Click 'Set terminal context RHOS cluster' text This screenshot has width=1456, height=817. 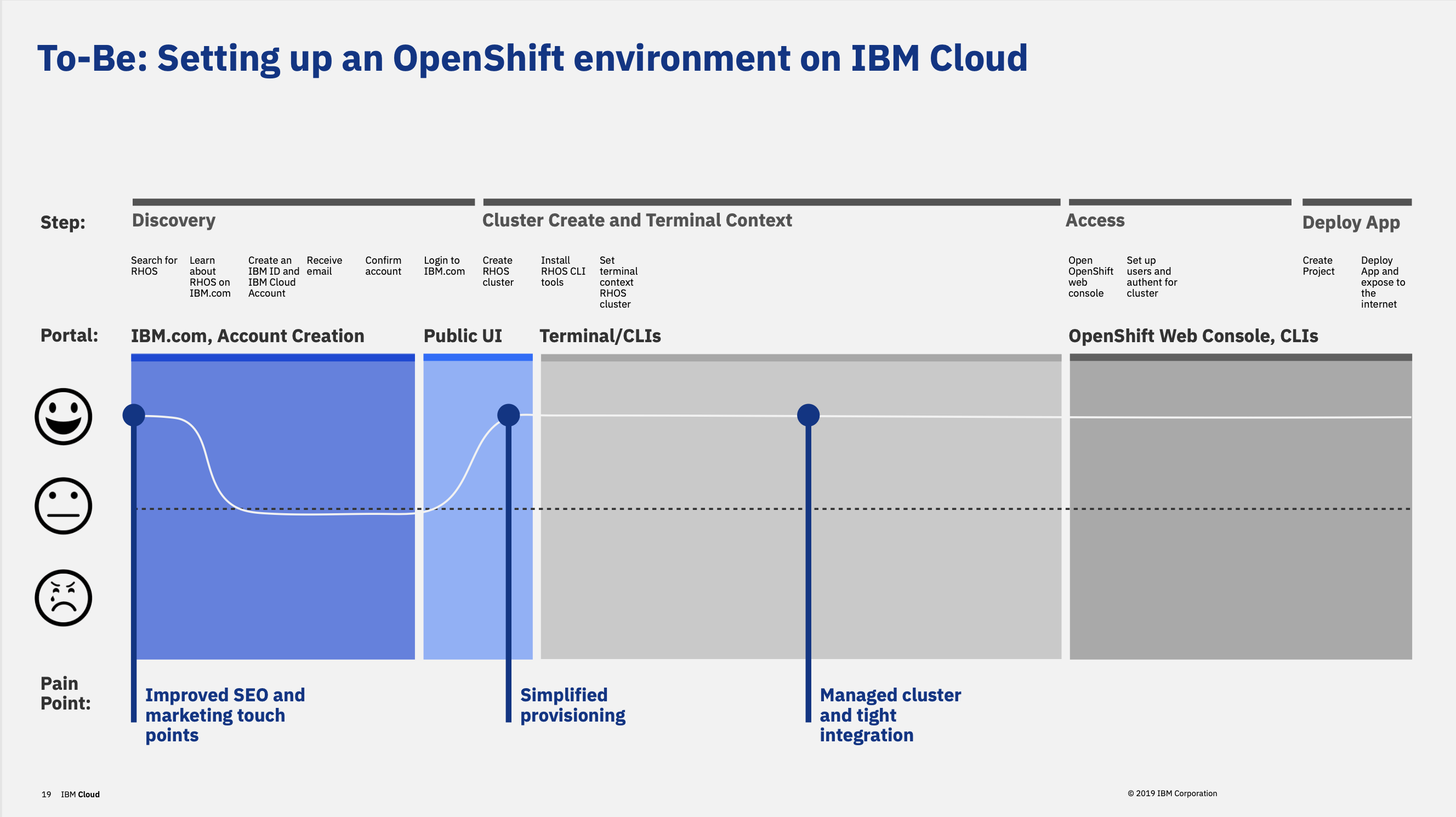(618, 282)
